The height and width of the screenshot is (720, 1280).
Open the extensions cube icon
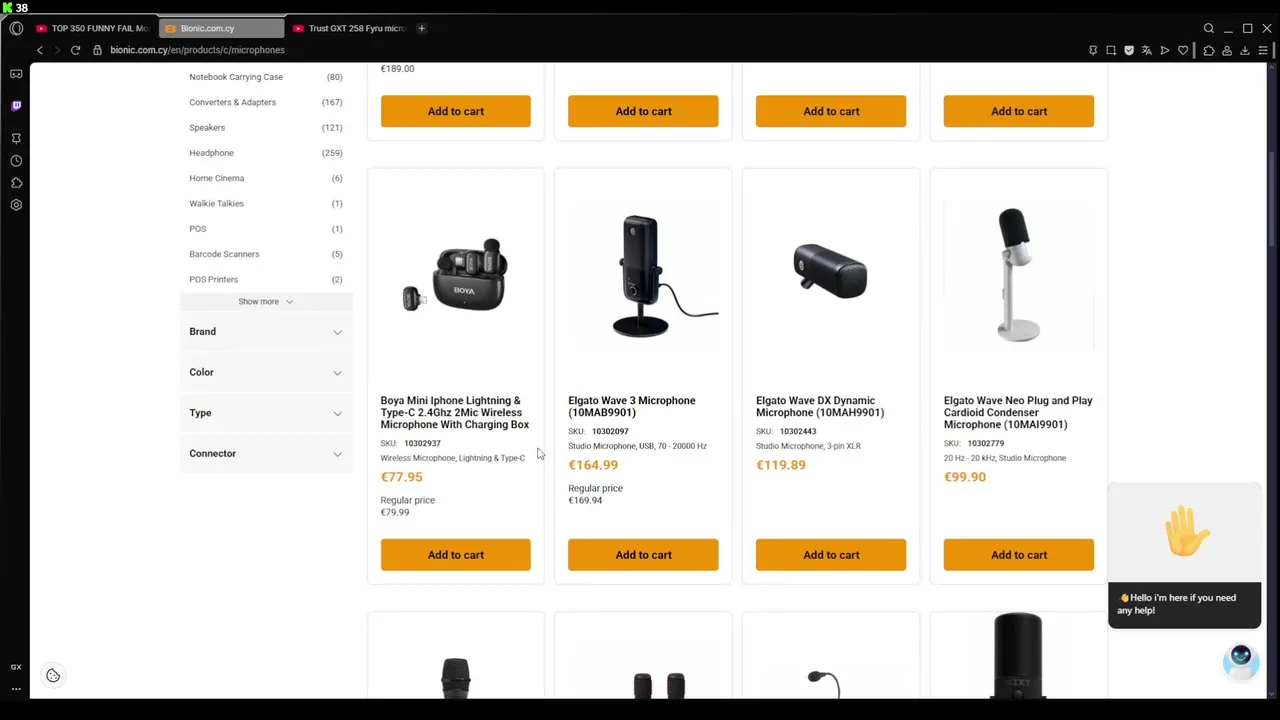(x=1209, y=50)
